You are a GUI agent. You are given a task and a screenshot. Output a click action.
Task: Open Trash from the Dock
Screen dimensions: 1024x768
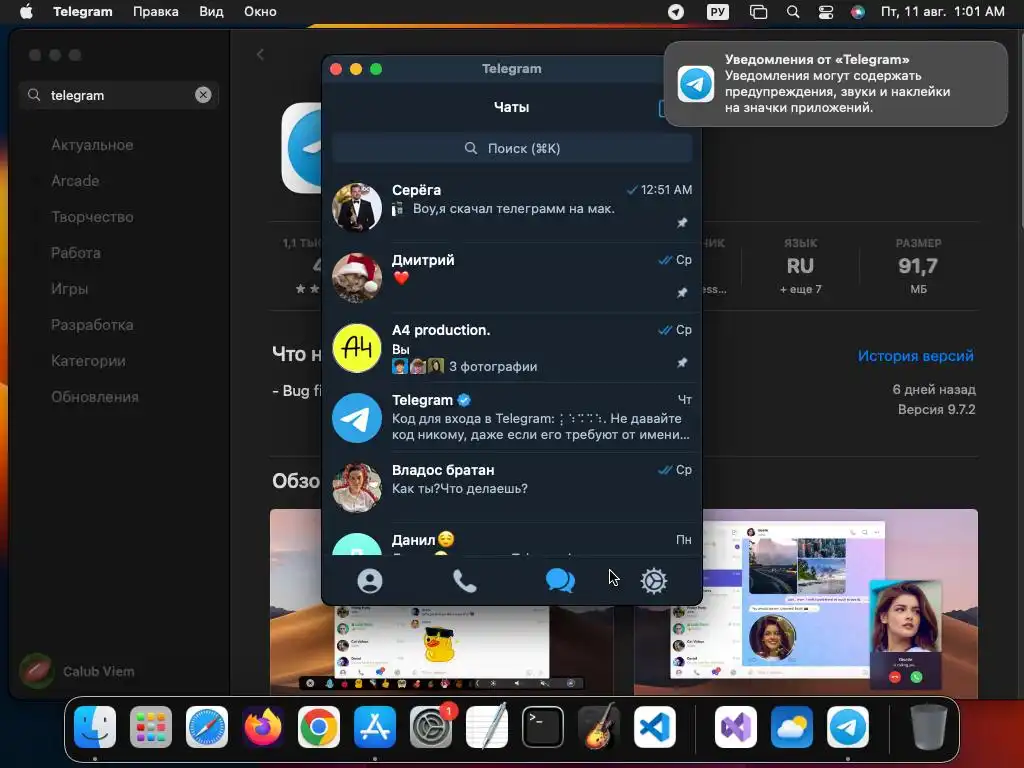click(928, 727)
